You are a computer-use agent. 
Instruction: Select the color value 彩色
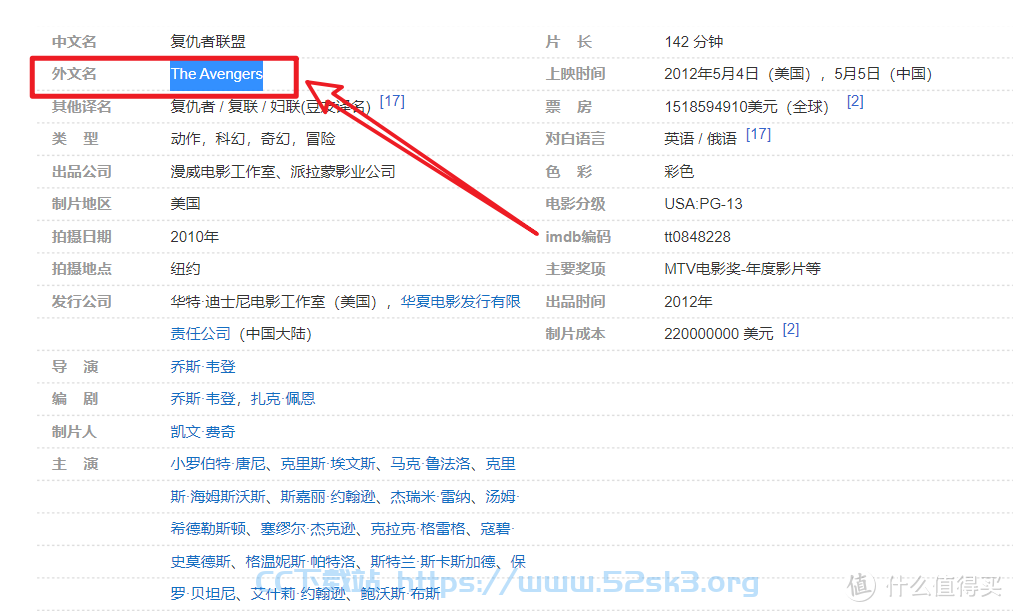(680, 172)
